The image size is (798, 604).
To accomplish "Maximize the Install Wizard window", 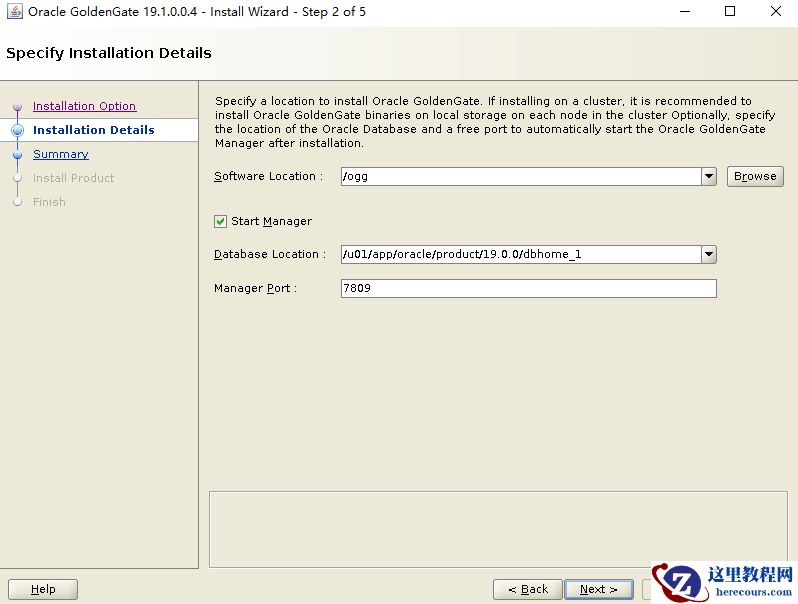I will click(730, 11).
